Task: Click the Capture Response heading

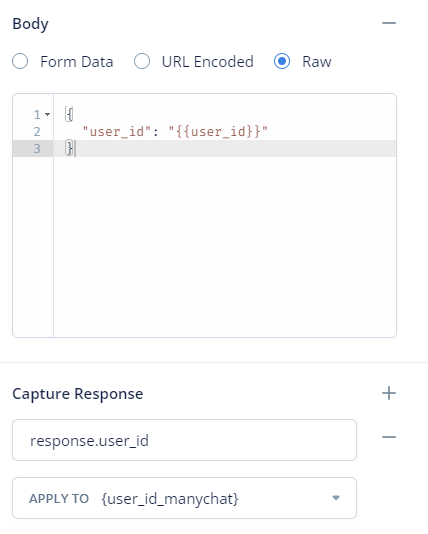Action: (x=78, y=394)
